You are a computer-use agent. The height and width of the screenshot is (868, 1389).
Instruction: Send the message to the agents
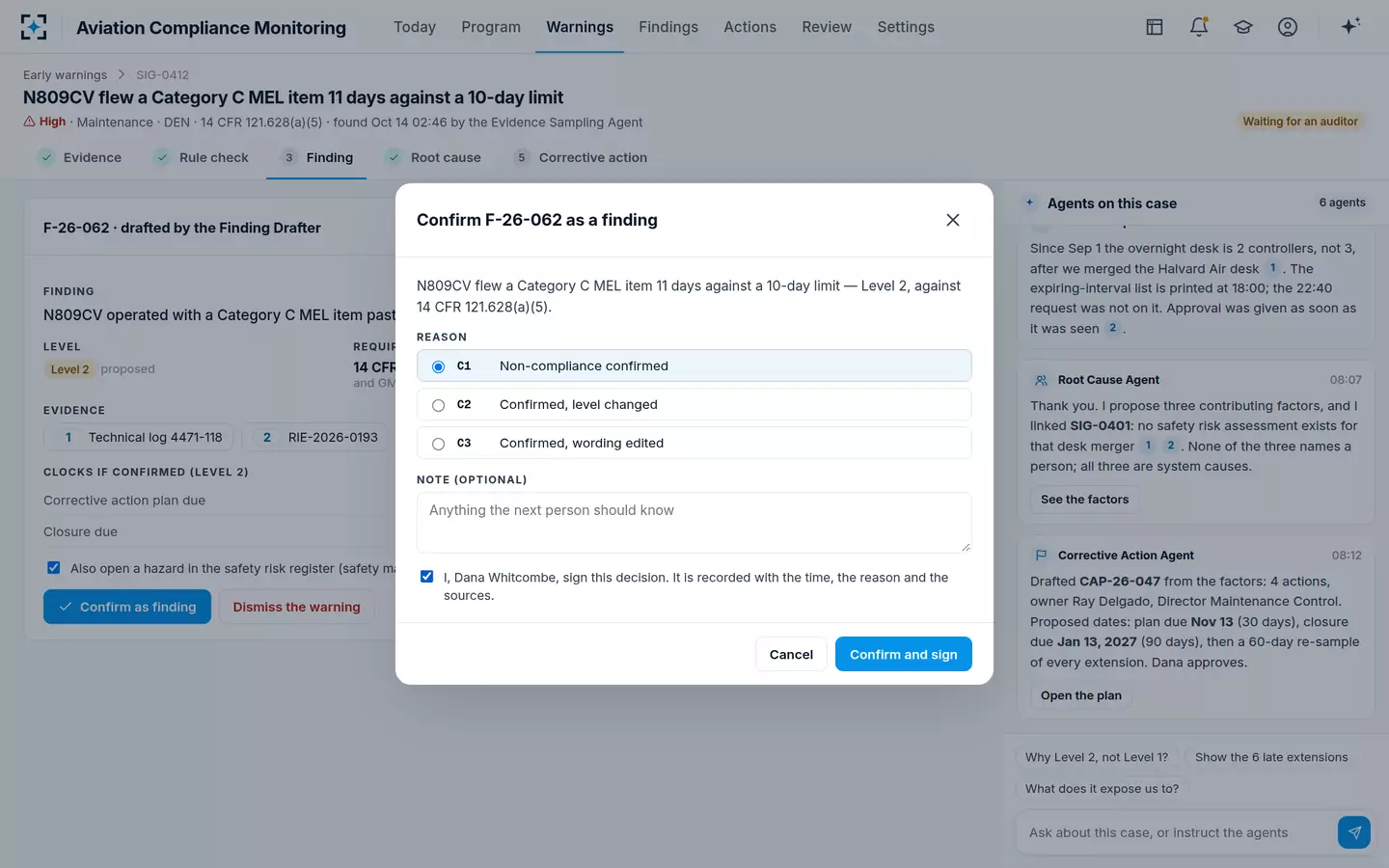pyautogui.click(x=1354, y=832)
